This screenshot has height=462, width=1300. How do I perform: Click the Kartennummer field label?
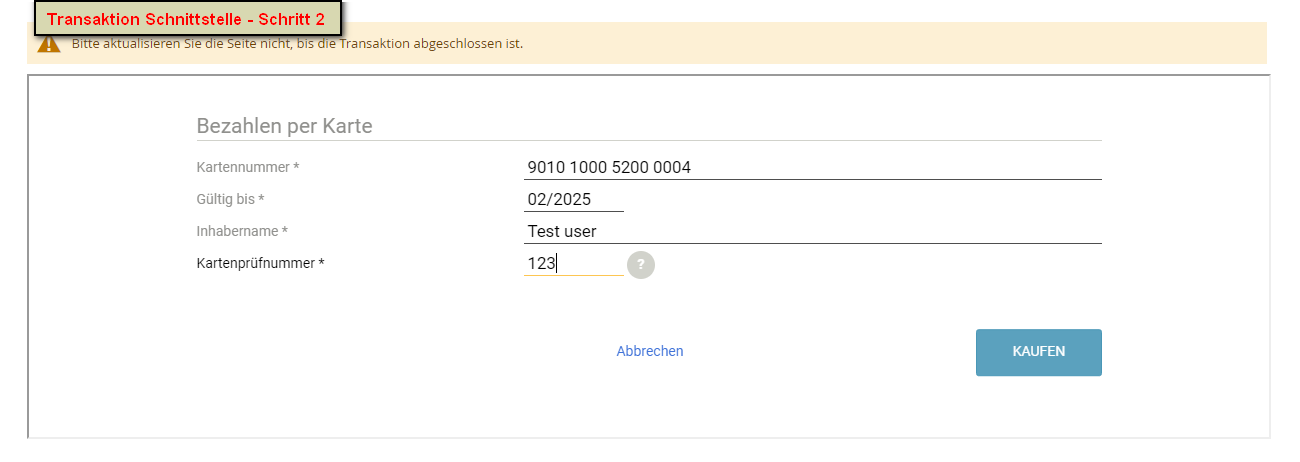tap(248, 167)
